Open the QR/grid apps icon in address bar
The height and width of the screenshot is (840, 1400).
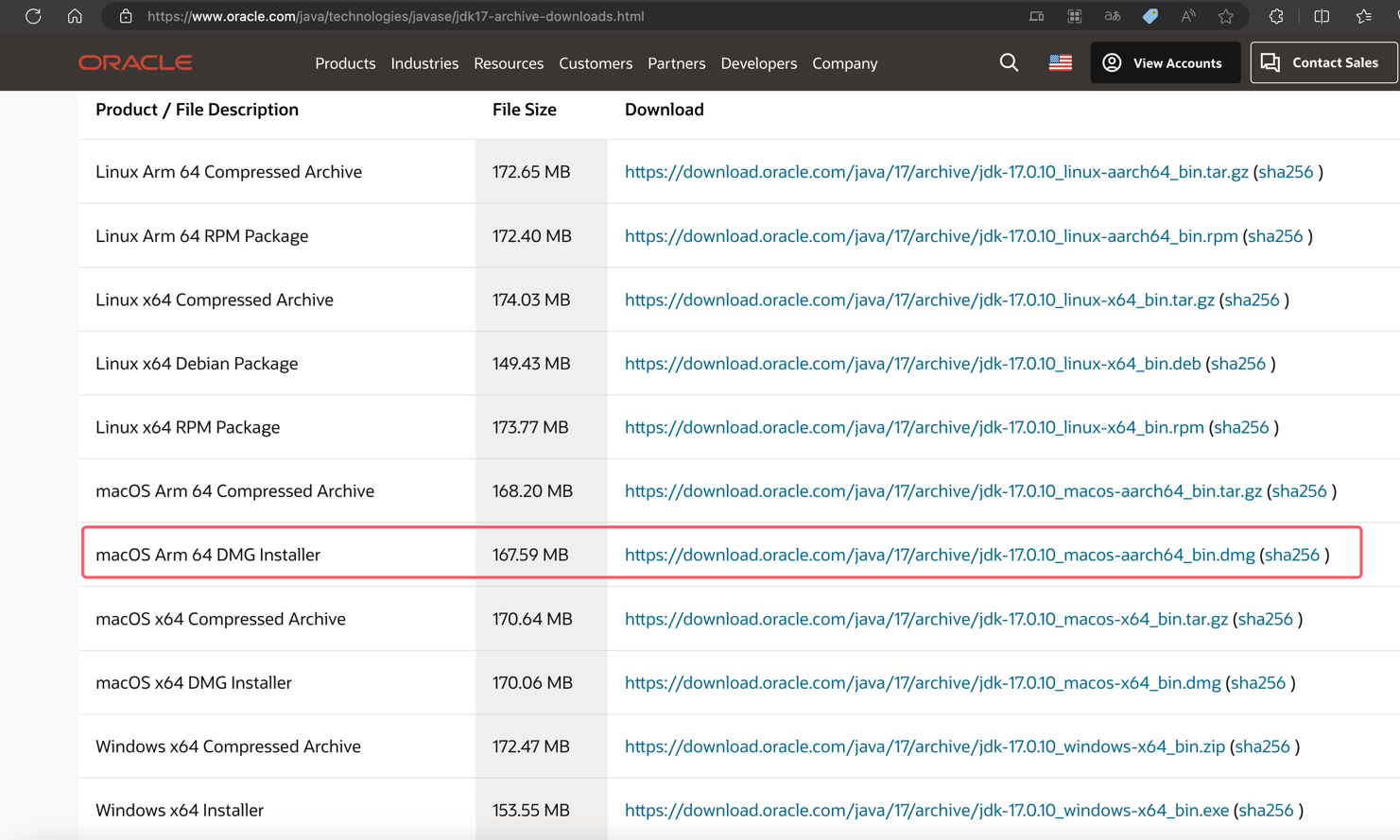[1075, 16]
